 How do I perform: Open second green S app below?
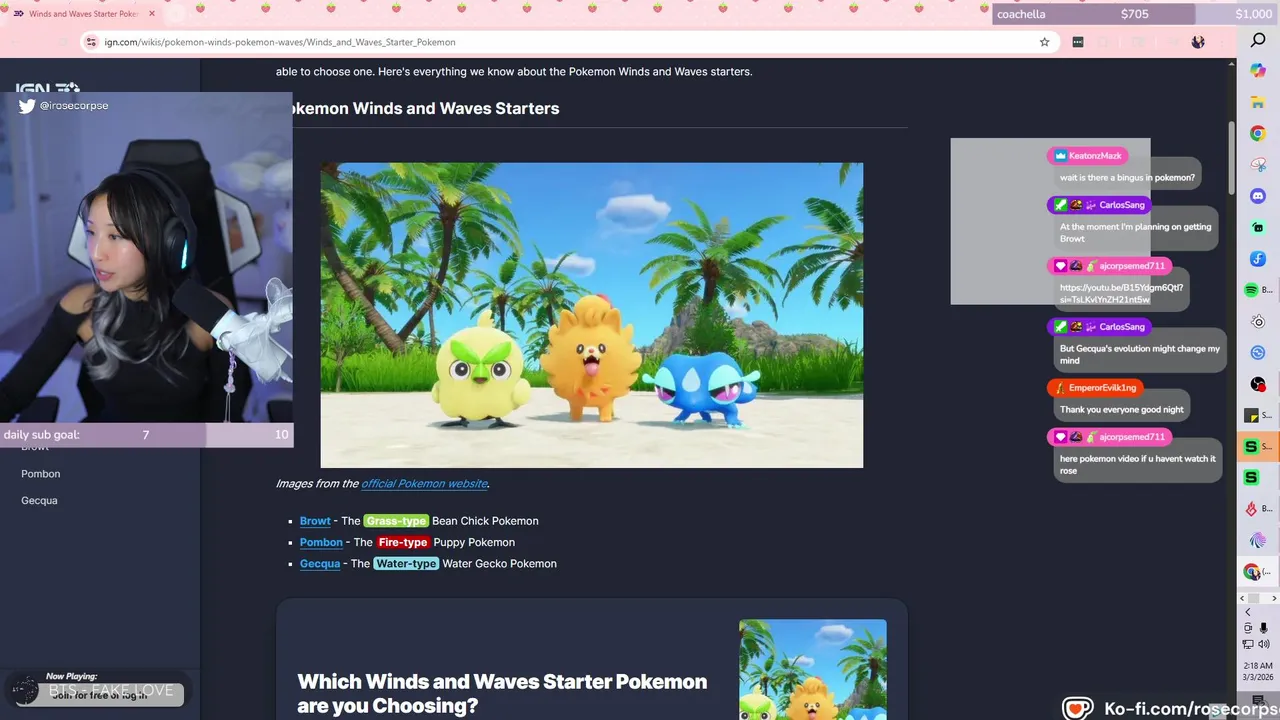[1251, 478]
